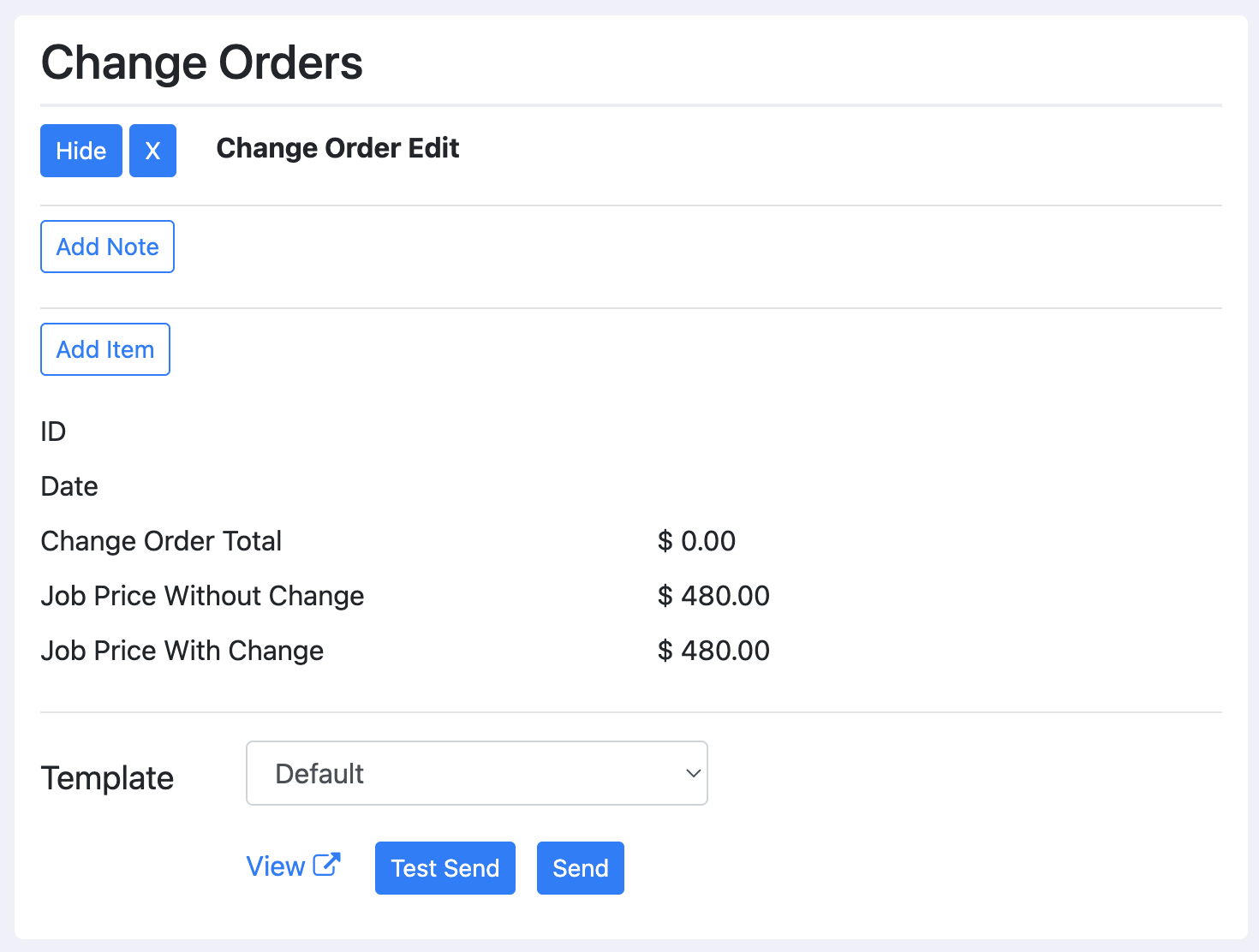Select Default in the Template dropdown
This screenshot has height=952, width=1259.
point(477,773)
